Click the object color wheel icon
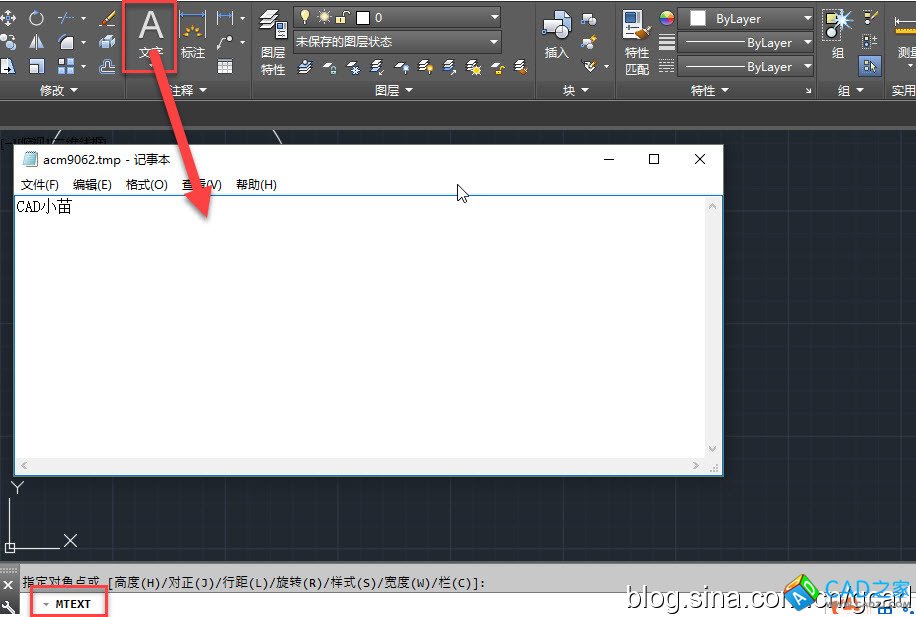 (667, 18)
